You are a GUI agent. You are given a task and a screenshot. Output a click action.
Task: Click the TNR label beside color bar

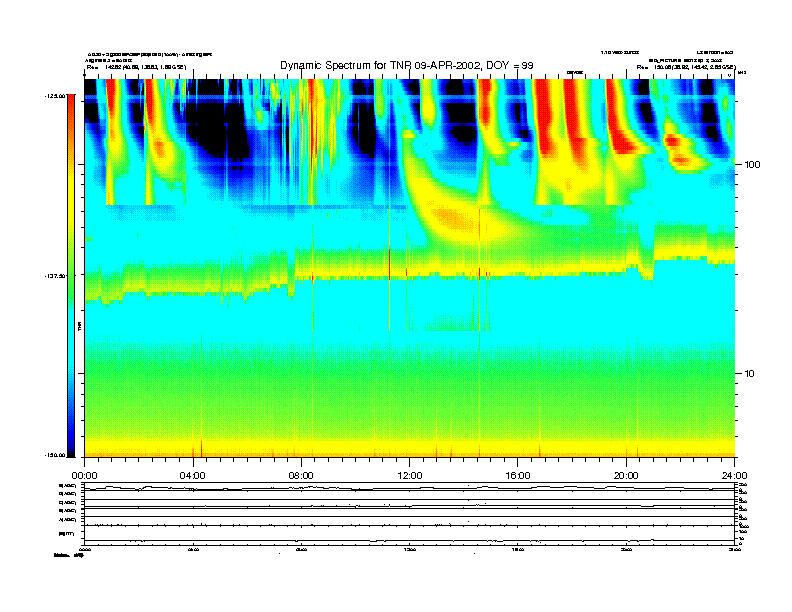[79, 327]
